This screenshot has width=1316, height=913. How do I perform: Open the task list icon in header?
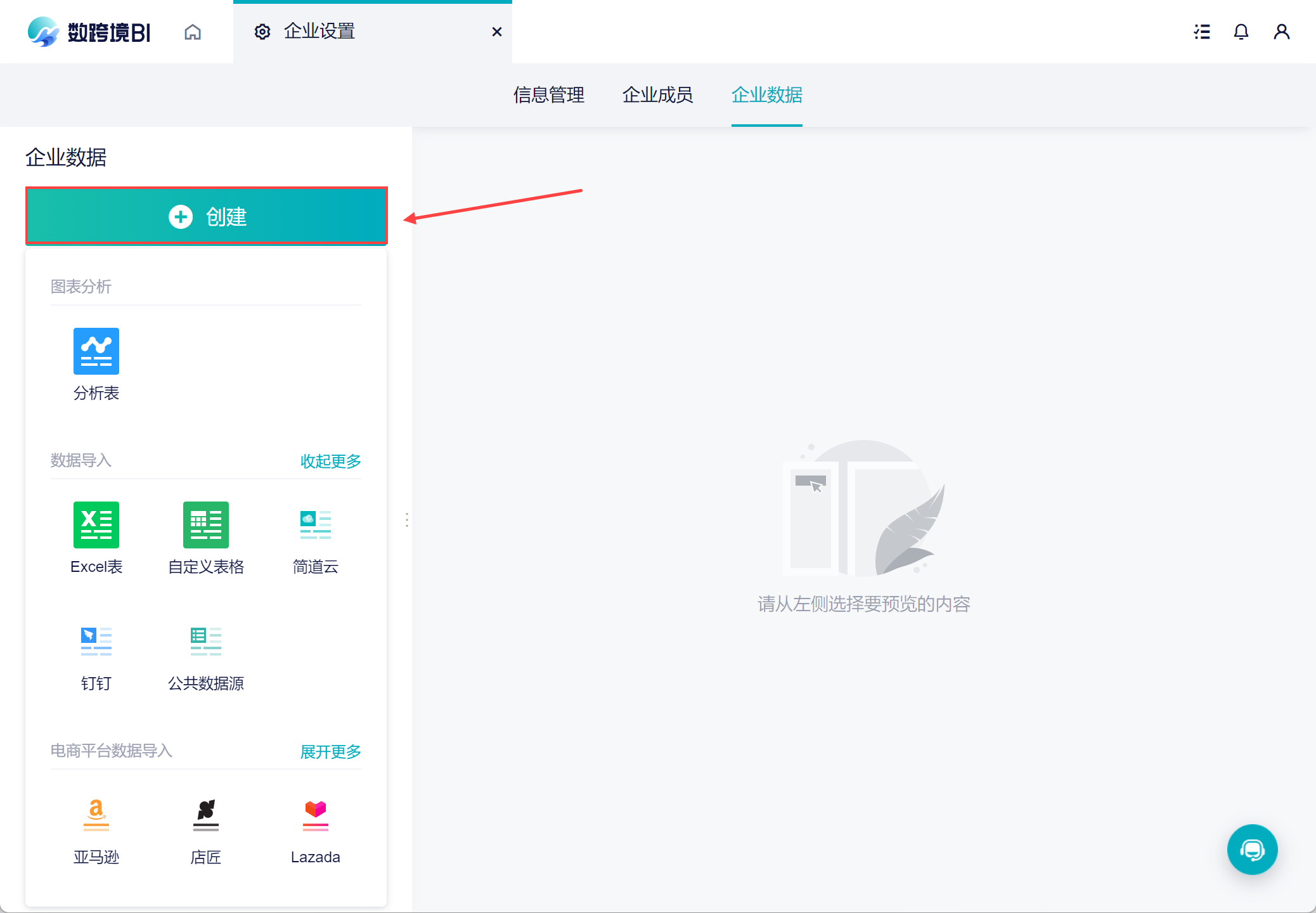coord(1201,32)
